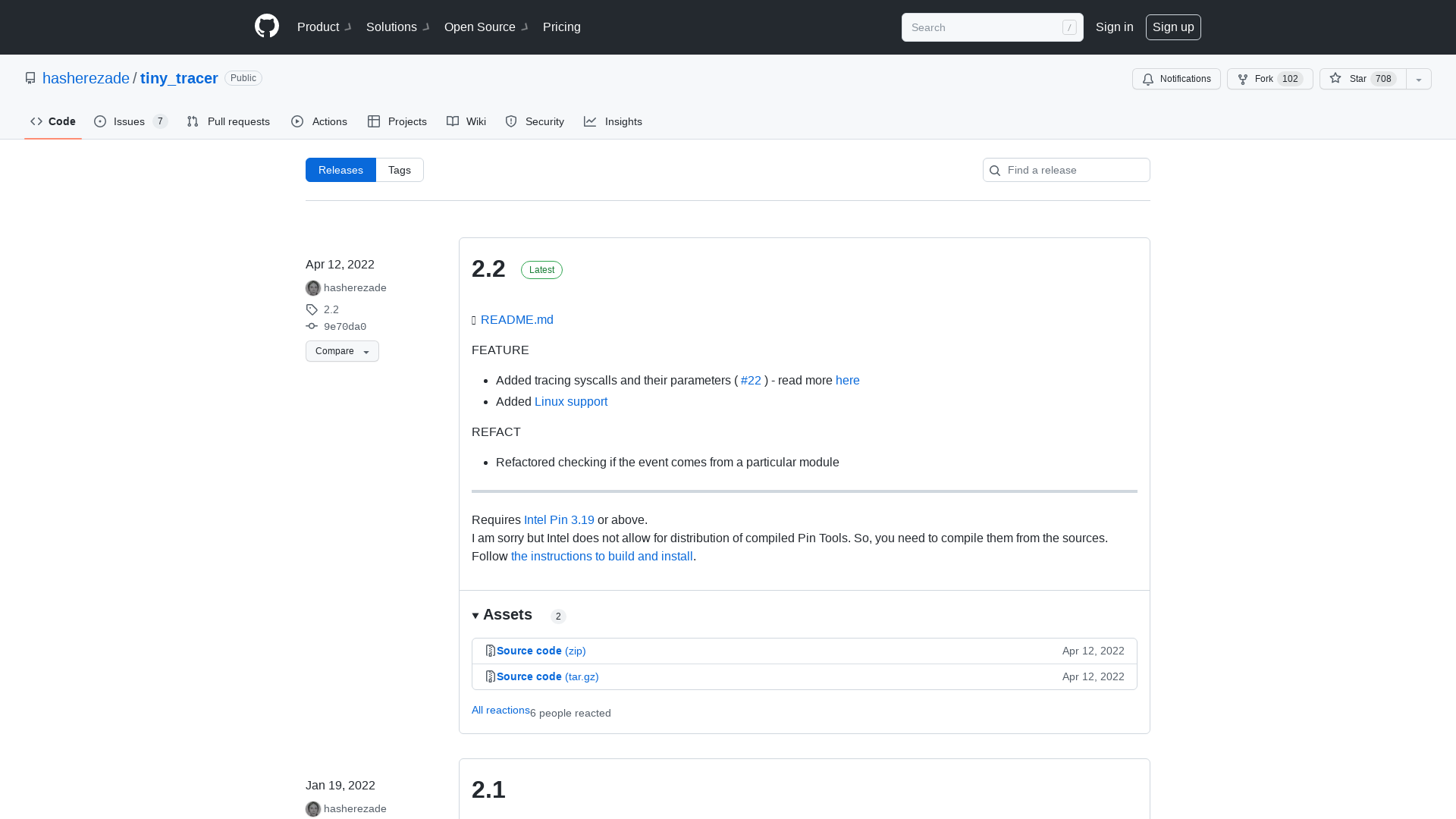Click the slash shortcut icon in Search
Image resolution: width=1456 pixels, height=819 pixels.
coord(1069,27)
